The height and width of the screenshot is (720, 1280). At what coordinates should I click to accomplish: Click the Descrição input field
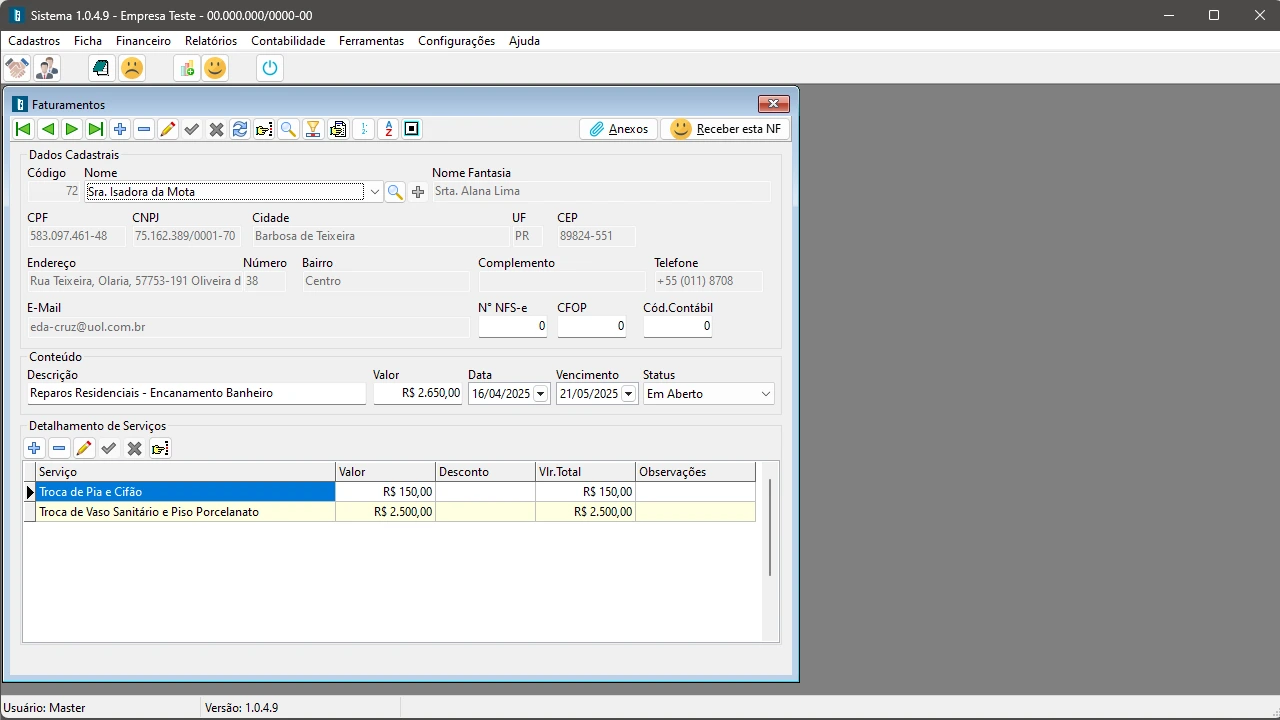click(196, 394)
